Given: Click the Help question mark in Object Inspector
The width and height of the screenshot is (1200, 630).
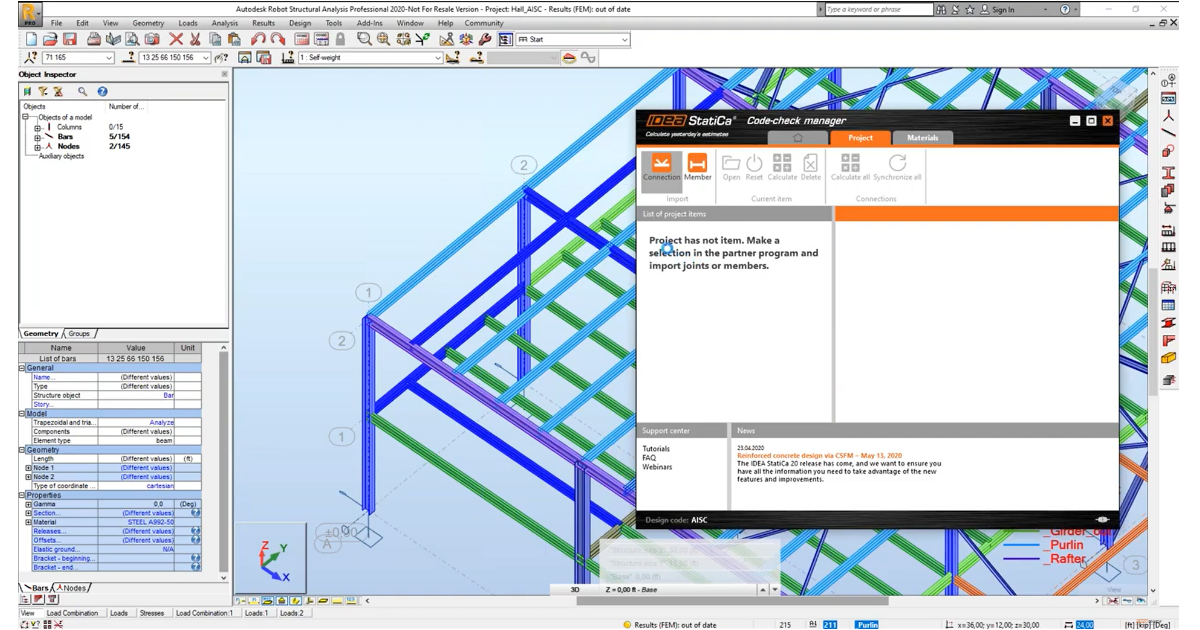Looking at the screenshot, I should 102,91.
